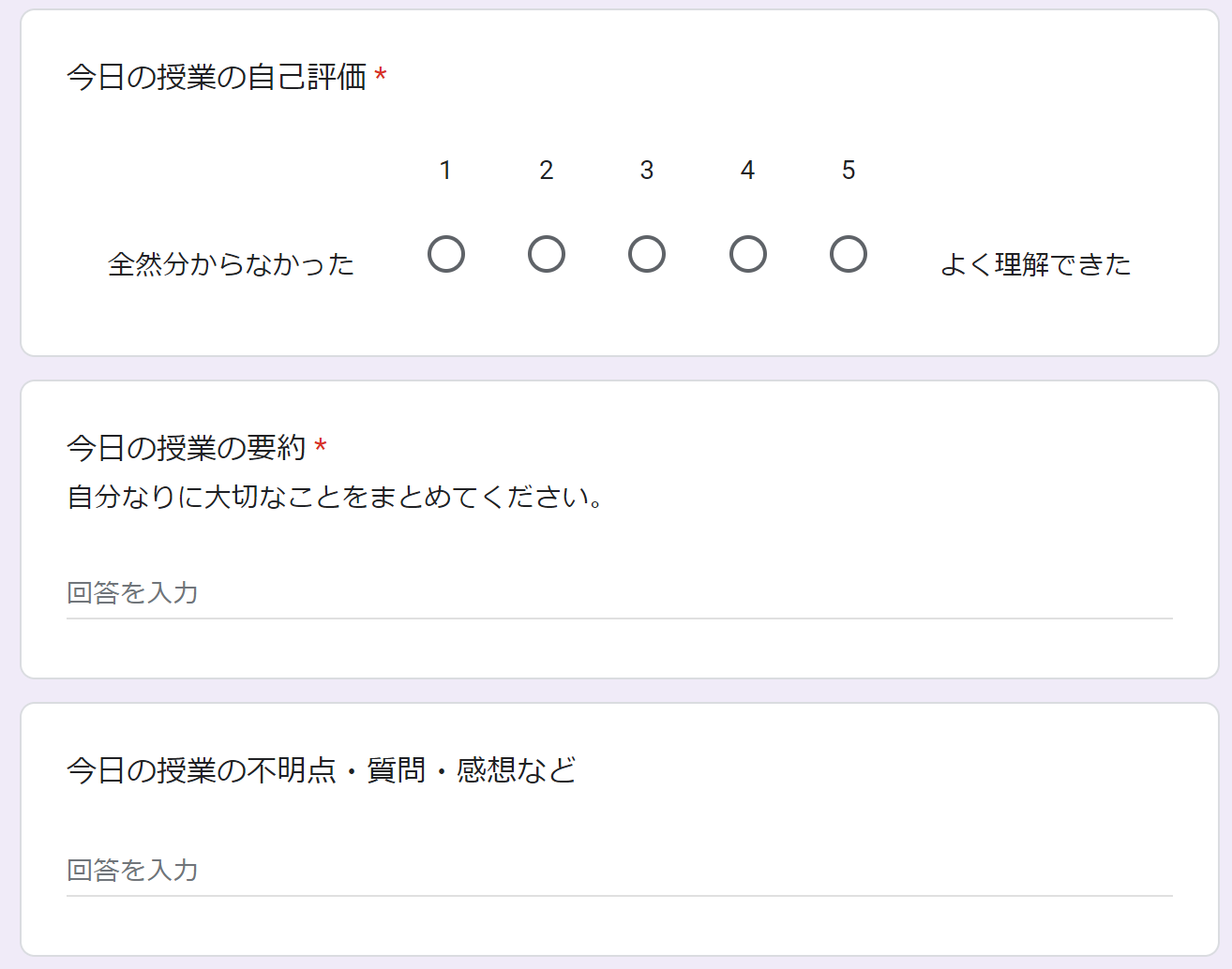
Task: Click the scale number label 2
Action: coord(547,171)
